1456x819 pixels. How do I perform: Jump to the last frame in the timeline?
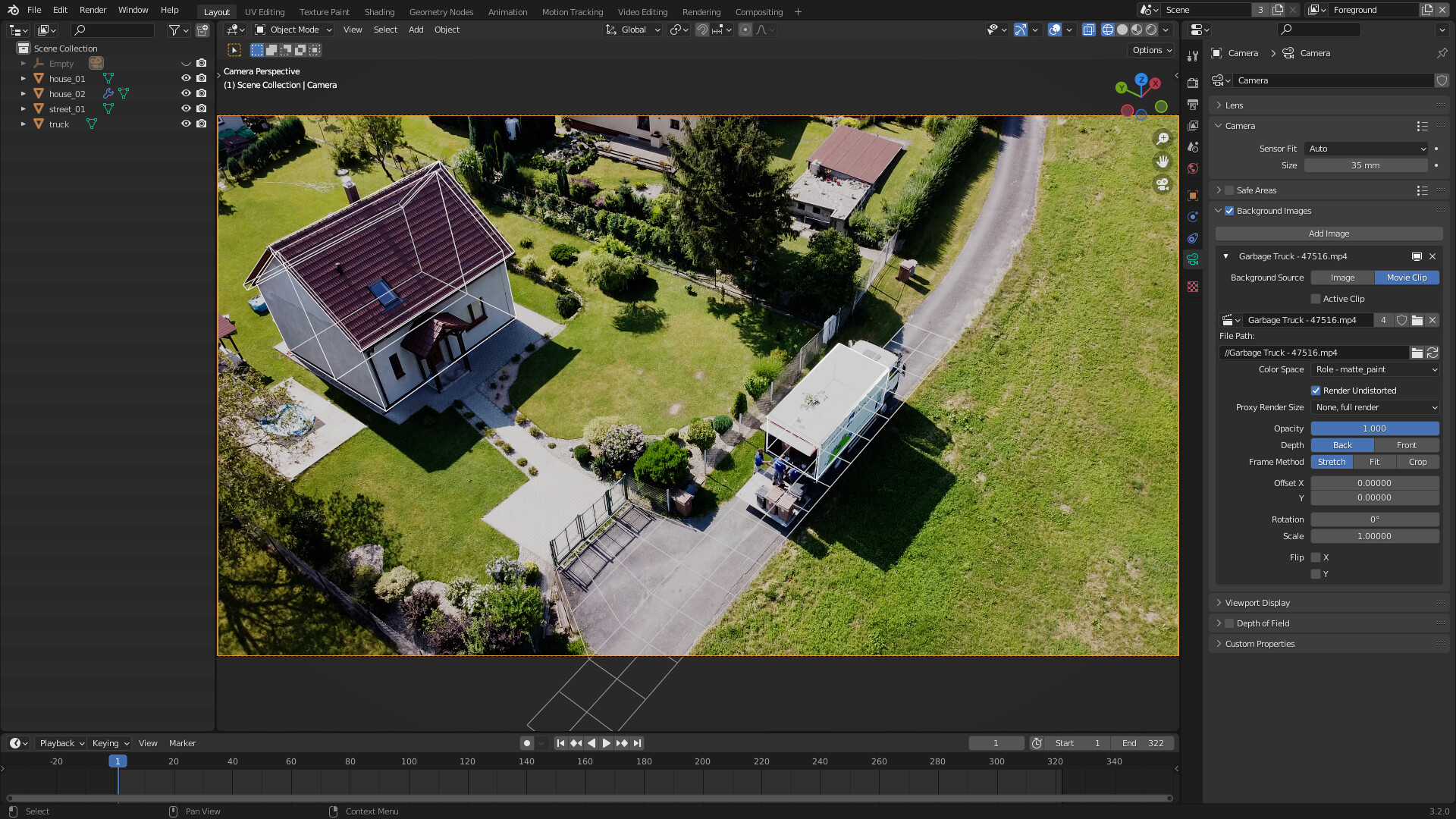tap(637, 743)
